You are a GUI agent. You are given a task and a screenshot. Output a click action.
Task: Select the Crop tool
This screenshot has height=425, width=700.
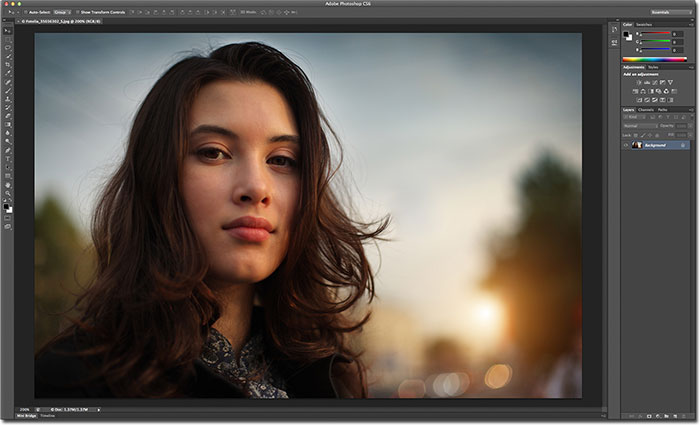point(8,64)
